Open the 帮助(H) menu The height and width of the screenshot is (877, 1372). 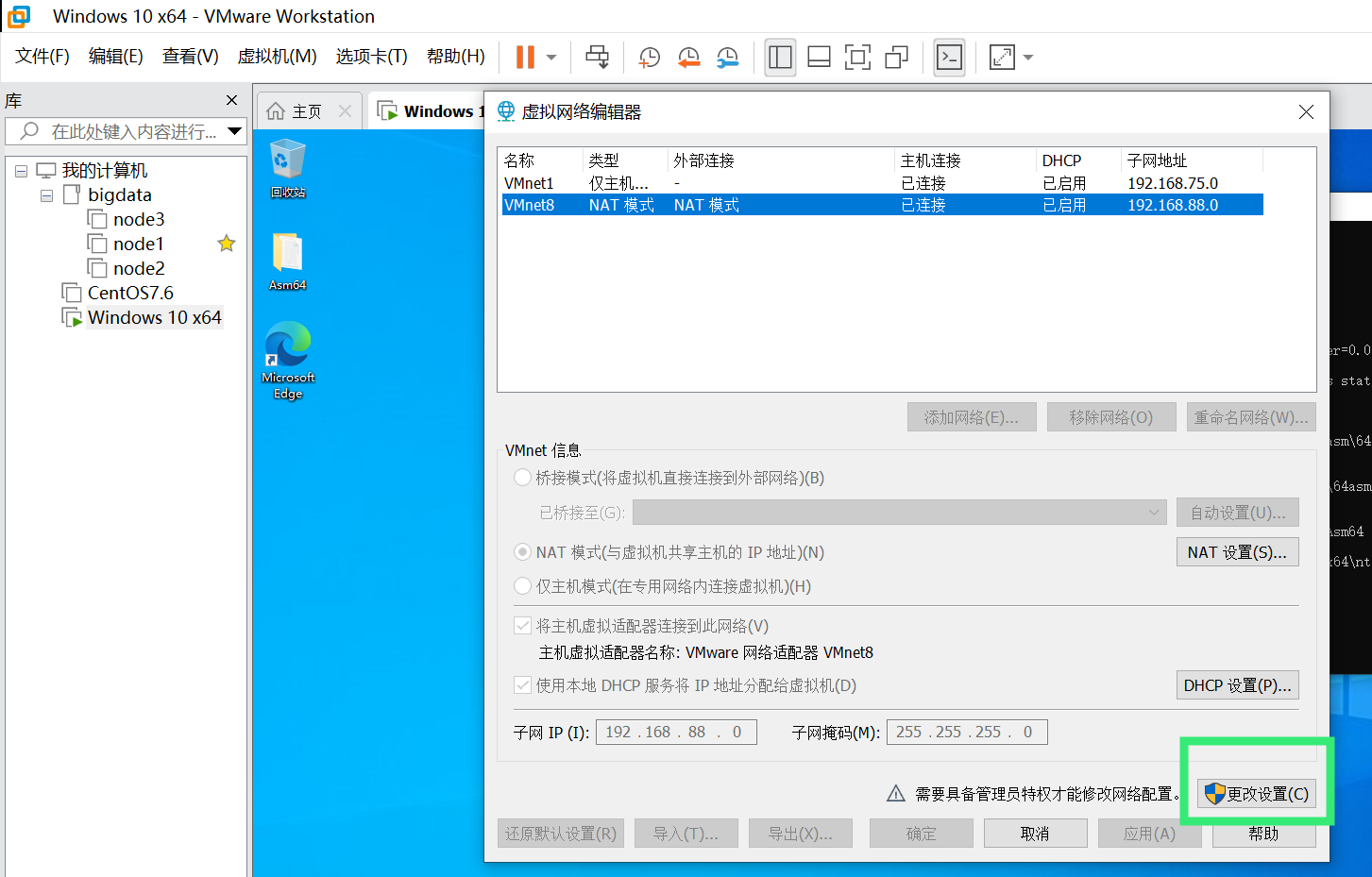tap(455, 57)
